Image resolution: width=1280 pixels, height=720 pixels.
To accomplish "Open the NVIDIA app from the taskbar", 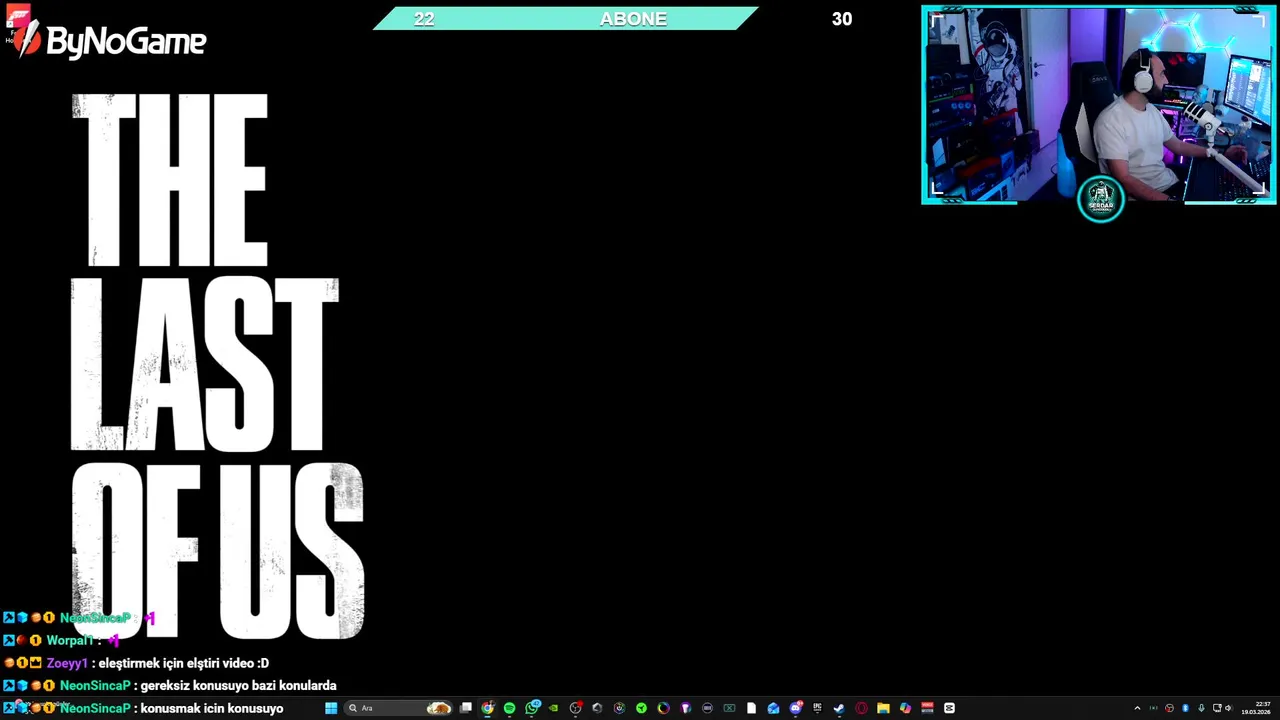I will (553, 708).
